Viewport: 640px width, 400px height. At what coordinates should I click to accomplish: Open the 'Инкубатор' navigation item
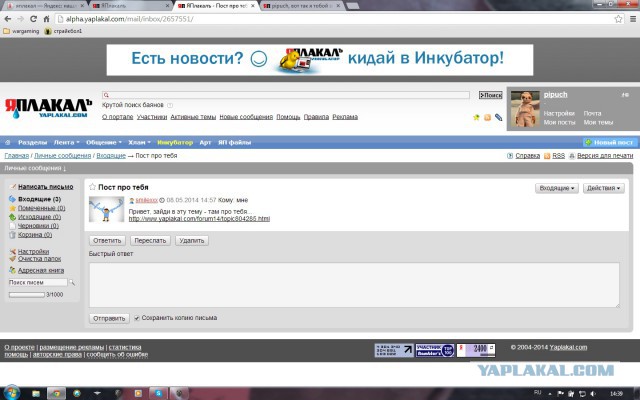click(x=175, y=142)
